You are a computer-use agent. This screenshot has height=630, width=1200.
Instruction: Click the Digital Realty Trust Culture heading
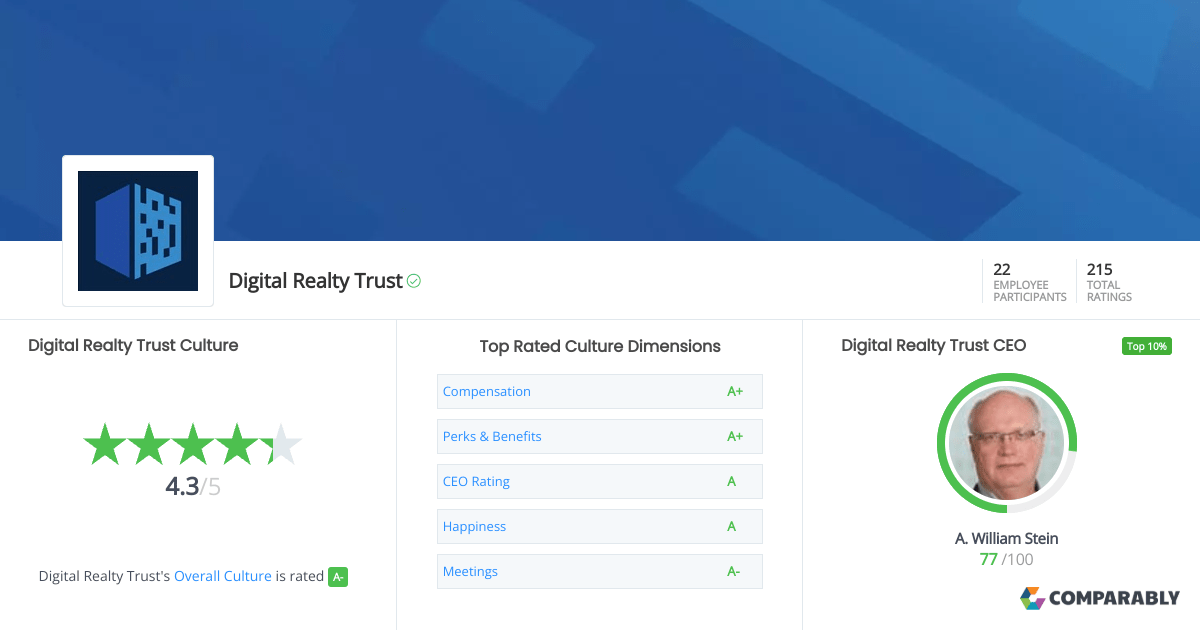133,345
